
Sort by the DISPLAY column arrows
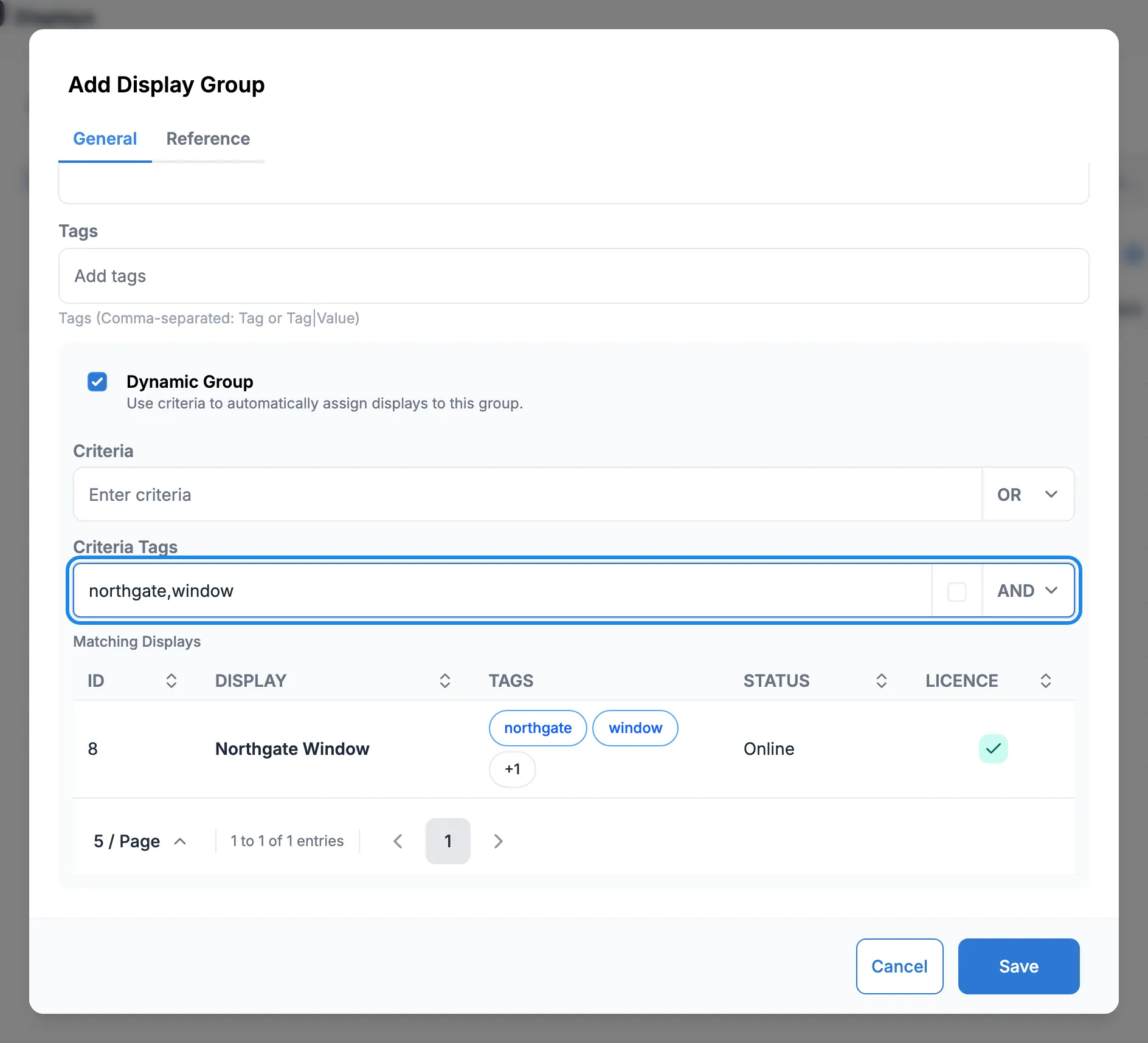pos(445,681)
